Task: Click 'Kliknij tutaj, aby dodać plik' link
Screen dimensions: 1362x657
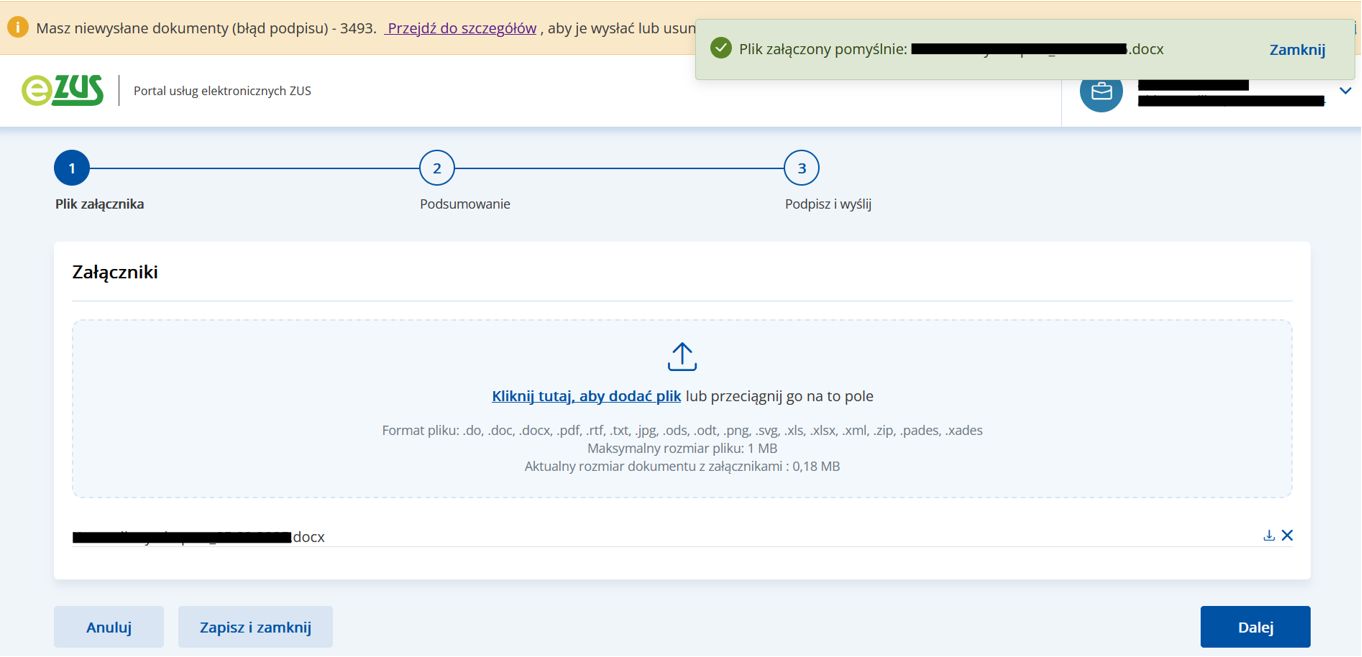Action: pos(586,396)
